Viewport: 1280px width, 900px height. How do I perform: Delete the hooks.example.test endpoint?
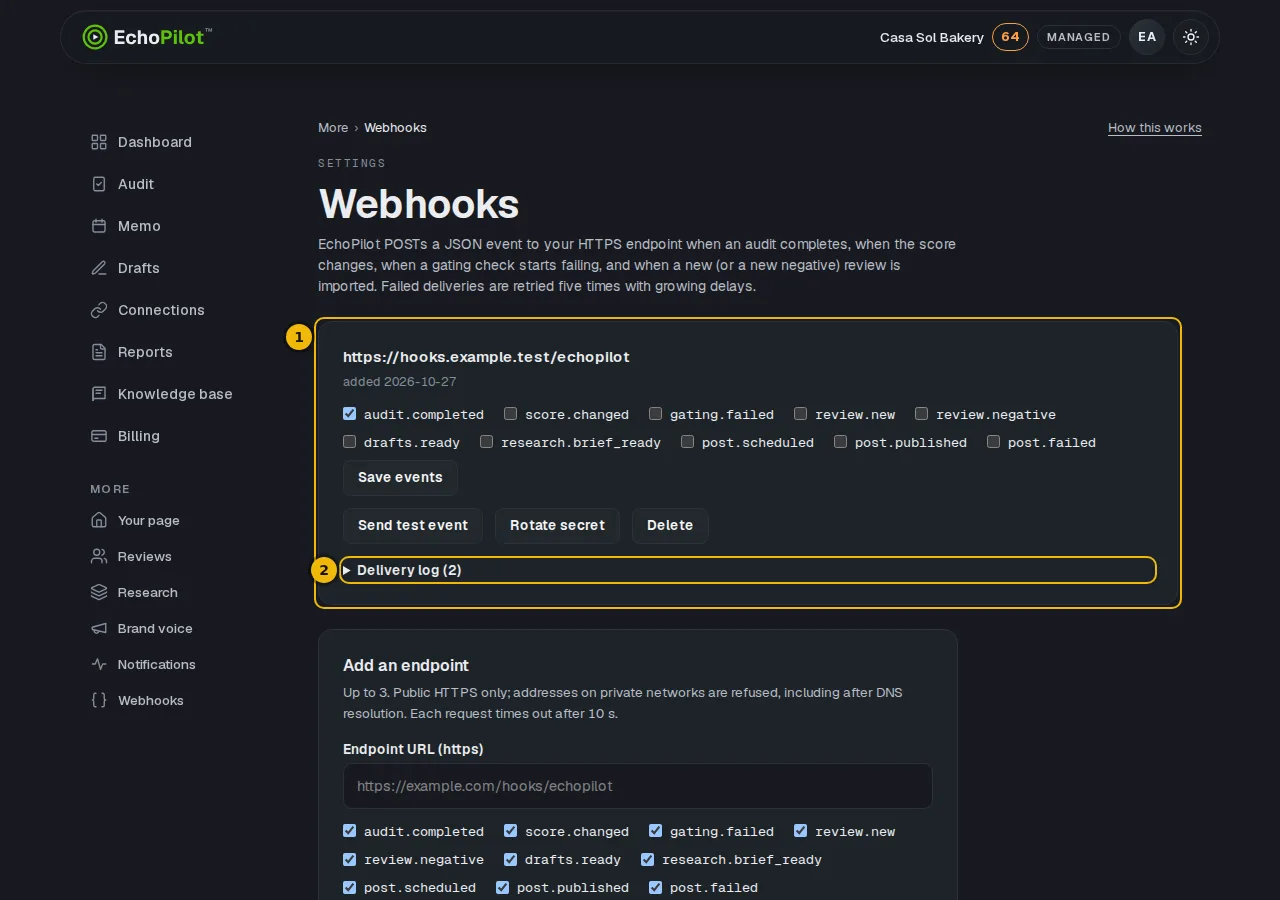(670, 526)
